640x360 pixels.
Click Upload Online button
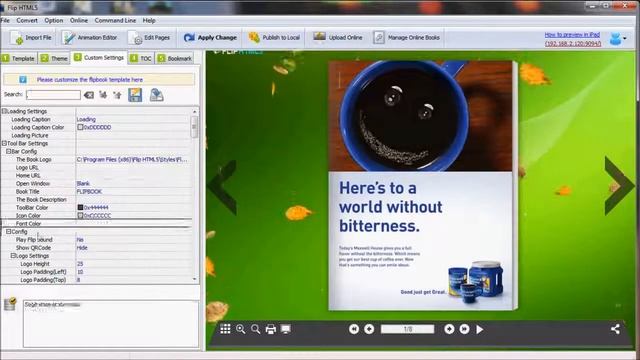pyautogui.click(x=338, y=38)
